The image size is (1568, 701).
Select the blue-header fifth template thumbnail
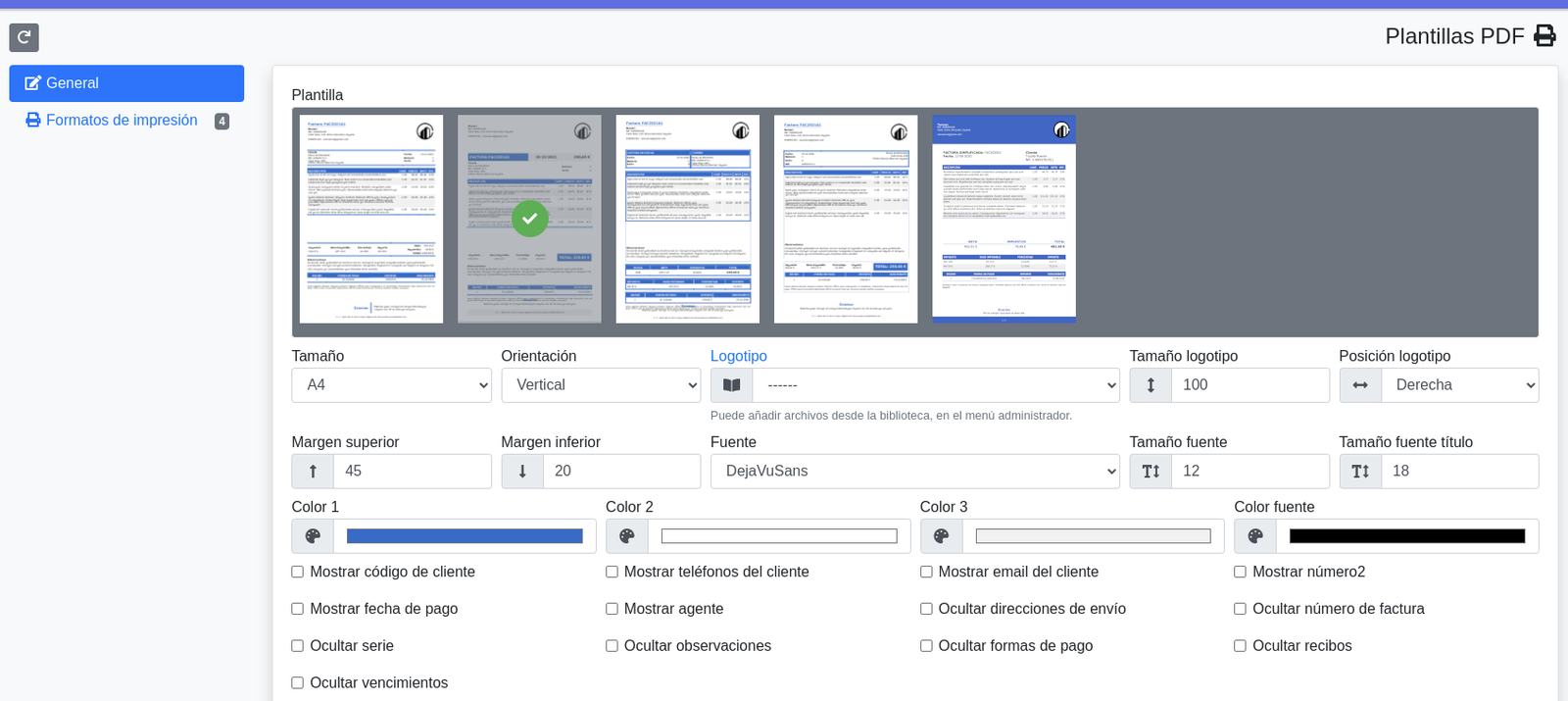coord(1004,220)
